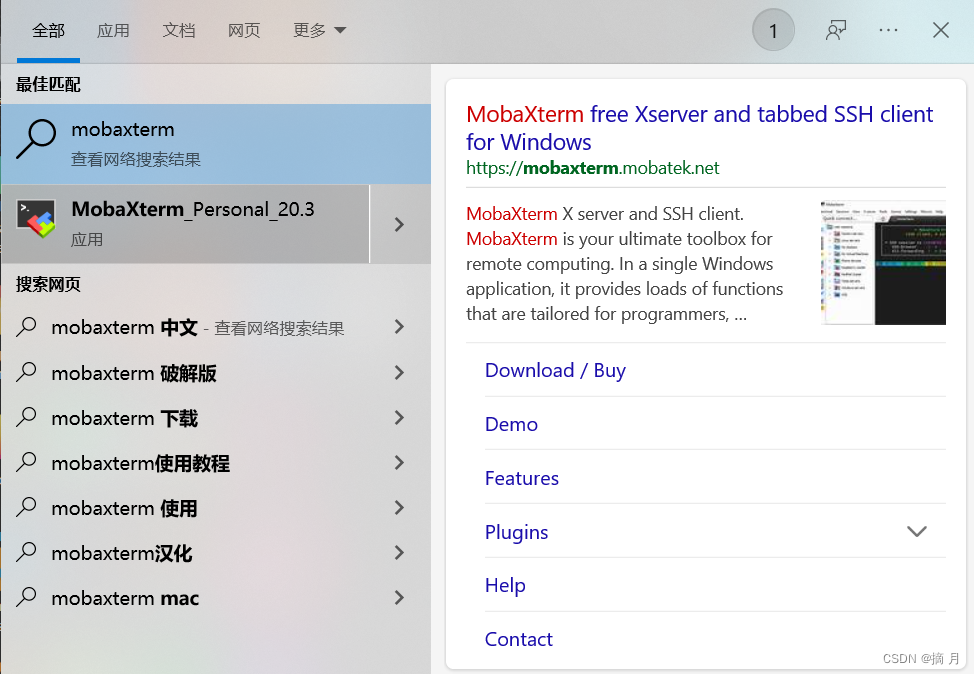The height and width of the screenshot is (674, 974).
Task: Open the Contact link
Action: point(519,639)
